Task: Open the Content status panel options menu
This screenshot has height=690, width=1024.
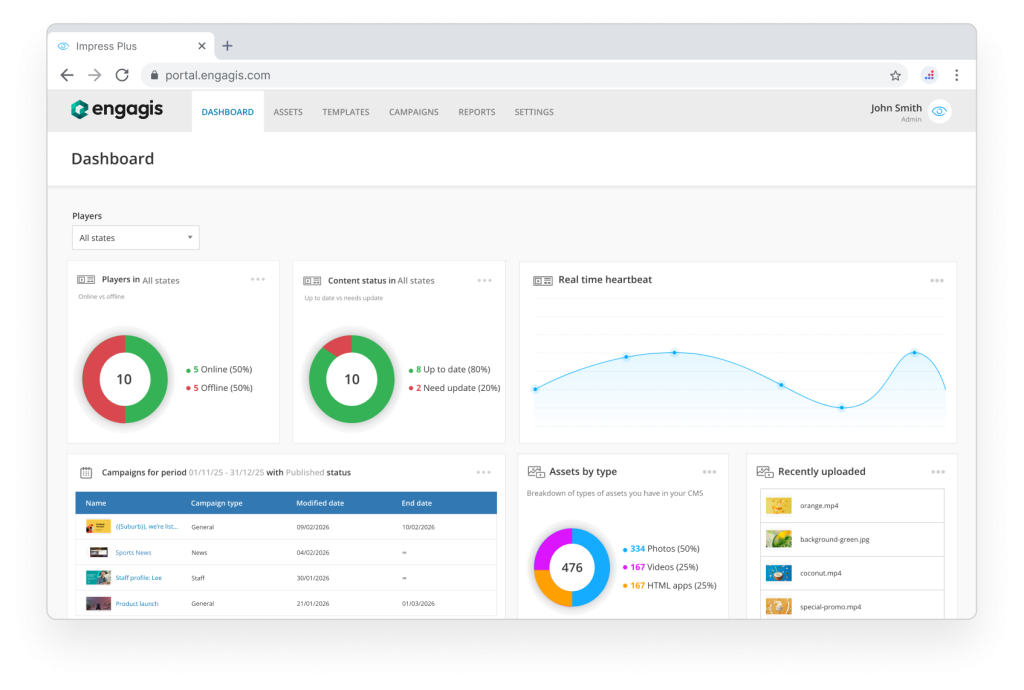Action: 485,281
